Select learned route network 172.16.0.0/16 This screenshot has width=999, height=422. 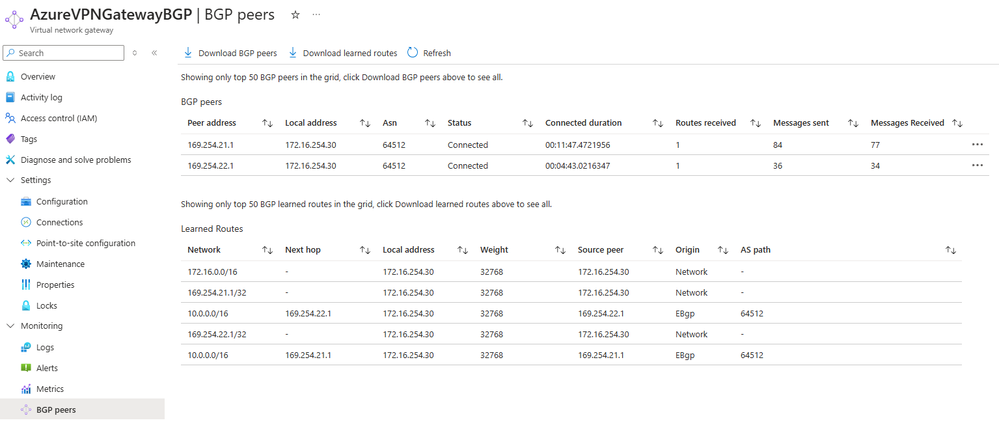click(210, 272)
